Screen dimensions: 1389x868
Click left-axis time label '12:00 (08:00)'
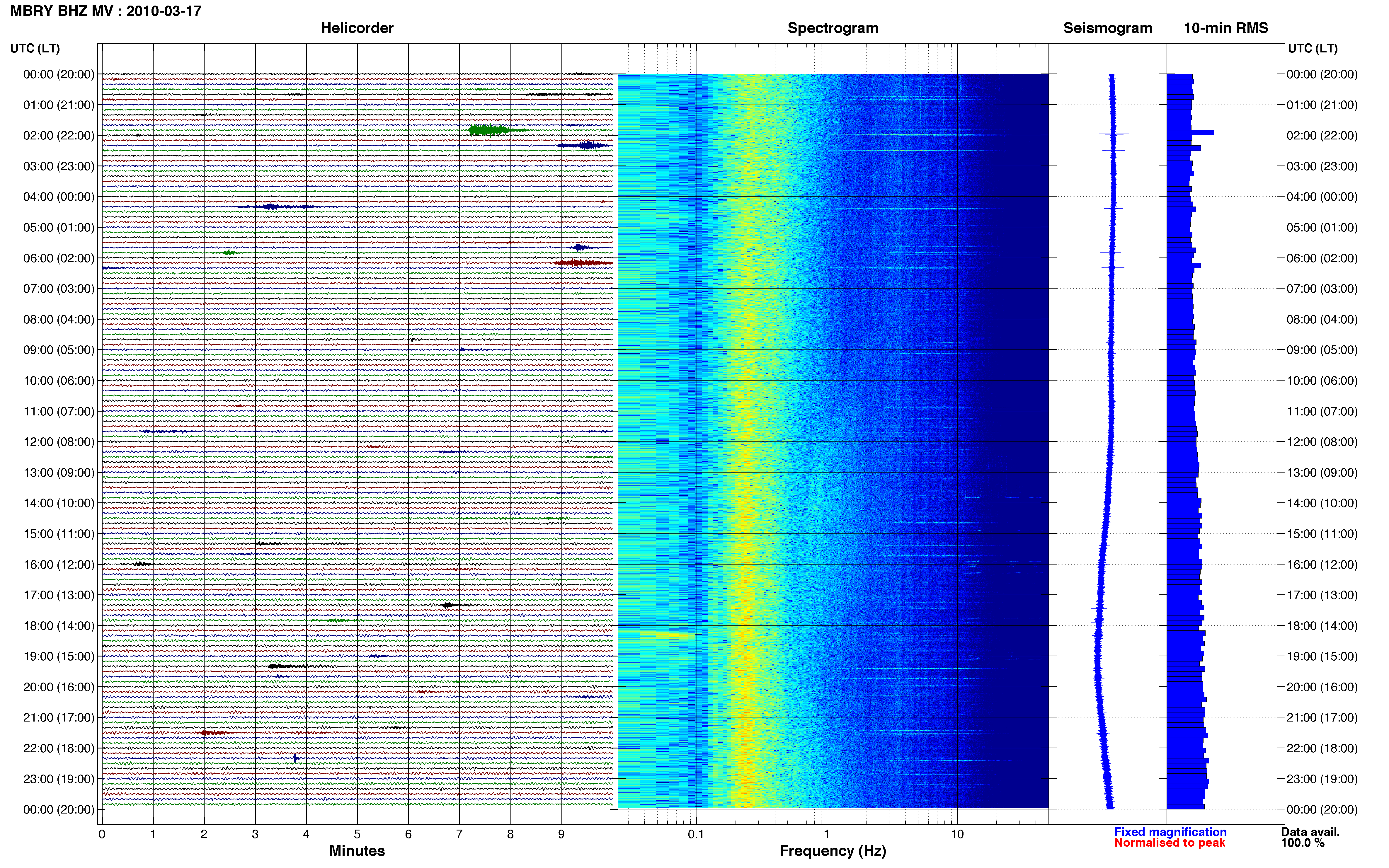(x=59, y=442)
